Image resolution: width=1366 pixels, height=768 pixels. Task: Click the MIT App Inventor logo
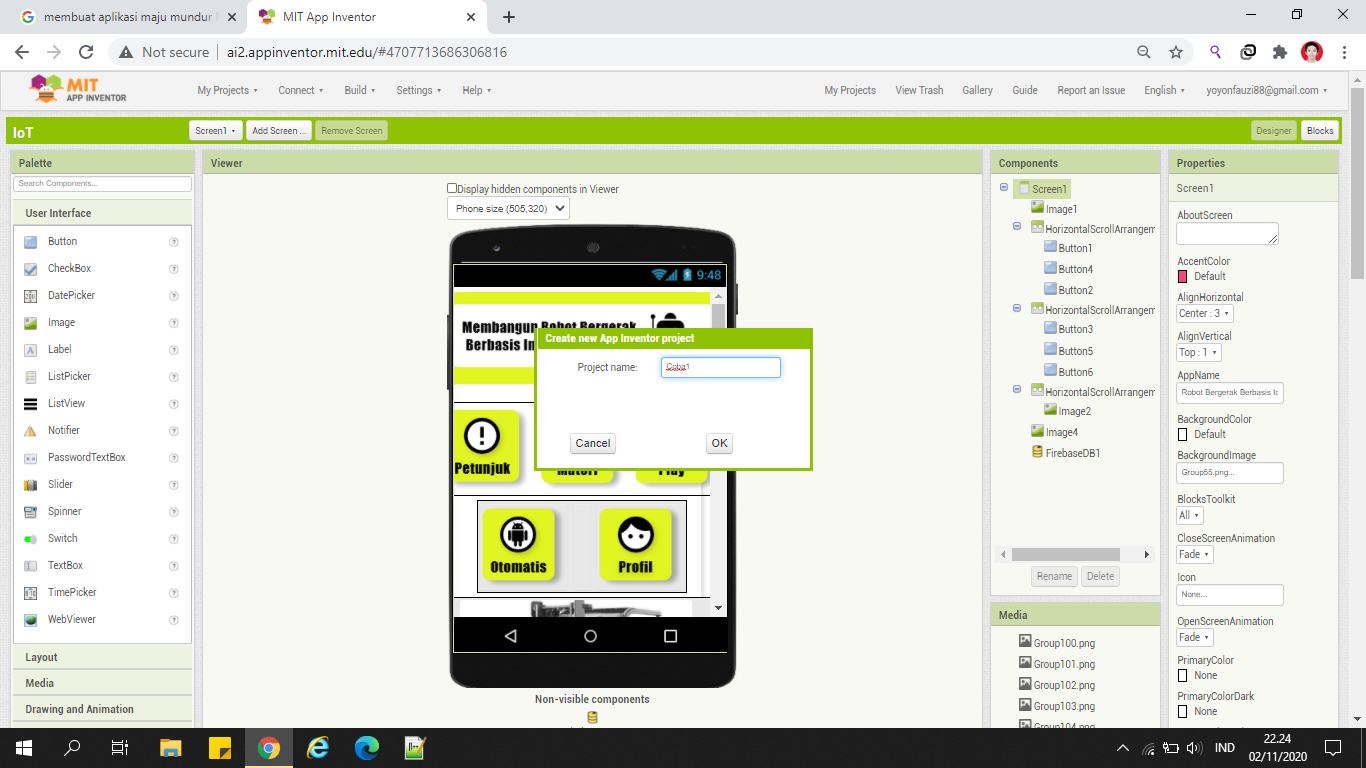pos(78,89)
